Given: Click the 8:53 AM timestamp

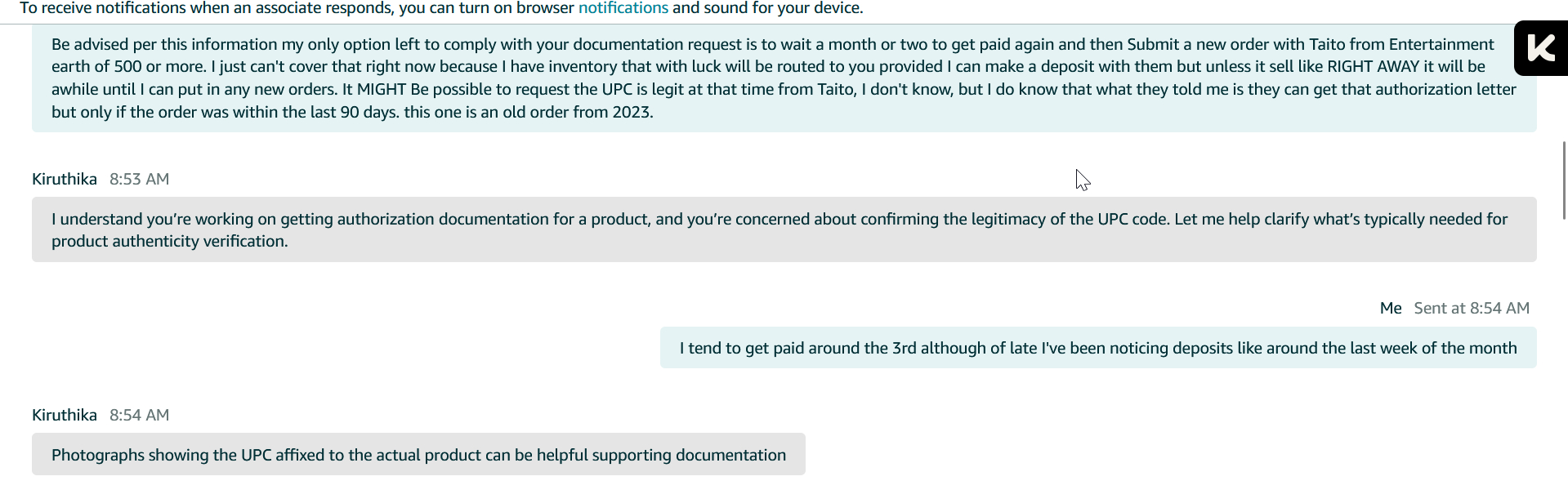Looking at the screenshot, I should [x=140, y=179].
